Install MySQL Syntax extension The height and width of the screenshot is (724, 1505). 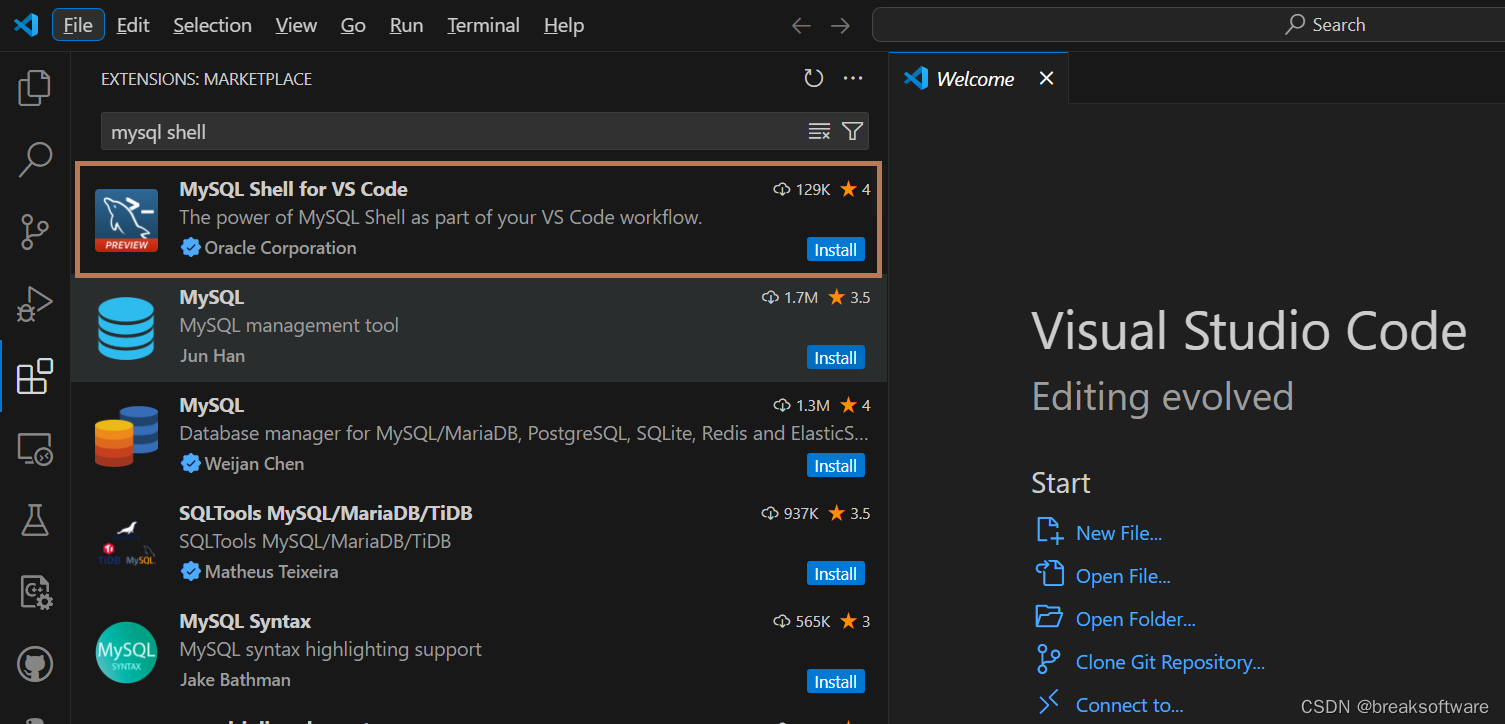[835, 682]
